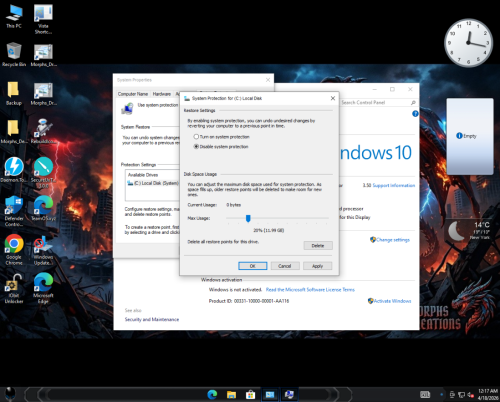Open the Morphs_De folder icon
Viewport: 500px width, 402px height.
14,132
